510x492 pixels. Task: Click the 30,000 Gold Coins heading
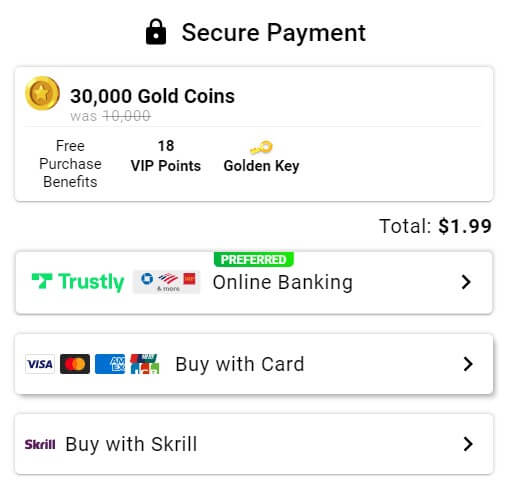(152, 96)
